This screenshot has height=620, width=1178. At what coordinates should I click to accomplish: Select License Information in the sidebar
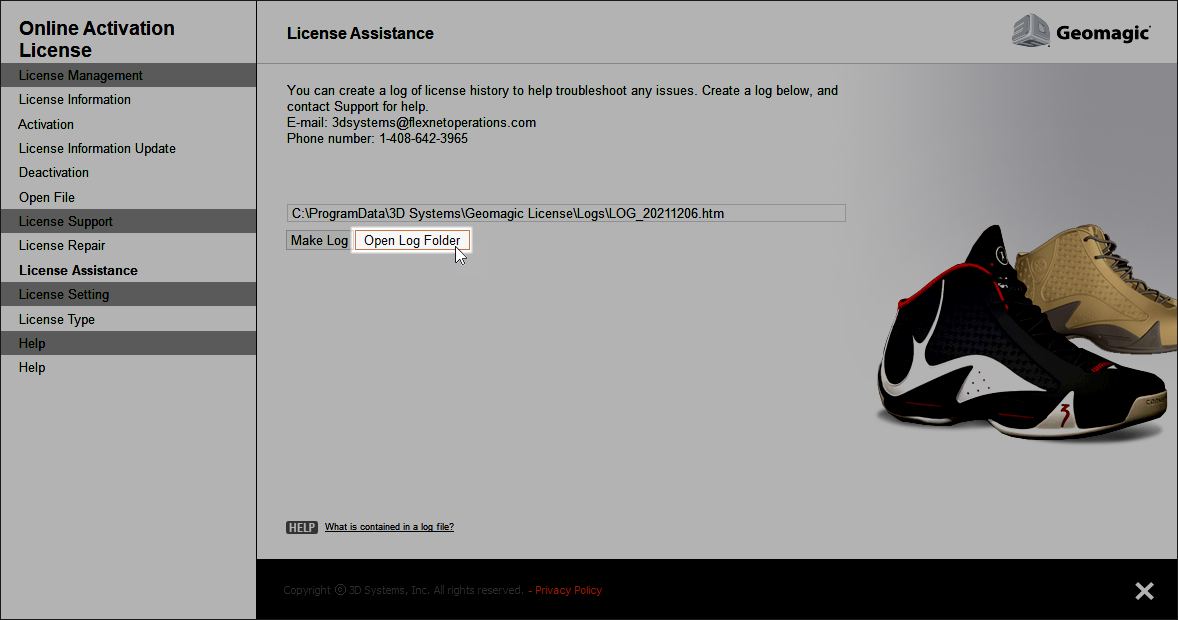[74, 99]
